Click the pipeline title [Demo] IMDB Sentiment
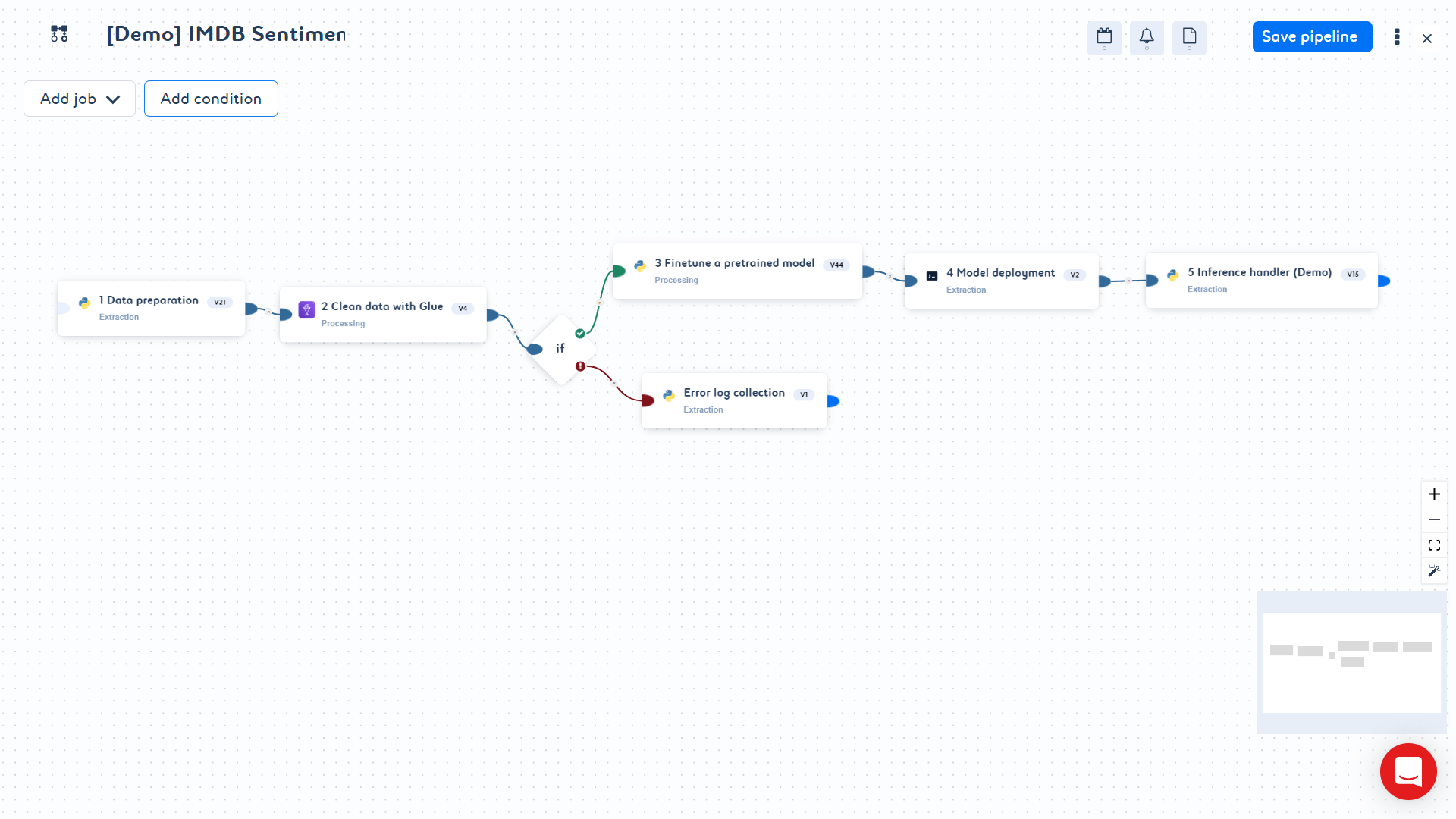Image resolution: width=1456 pixels, height=819 pixels. (x=226, y=34)
